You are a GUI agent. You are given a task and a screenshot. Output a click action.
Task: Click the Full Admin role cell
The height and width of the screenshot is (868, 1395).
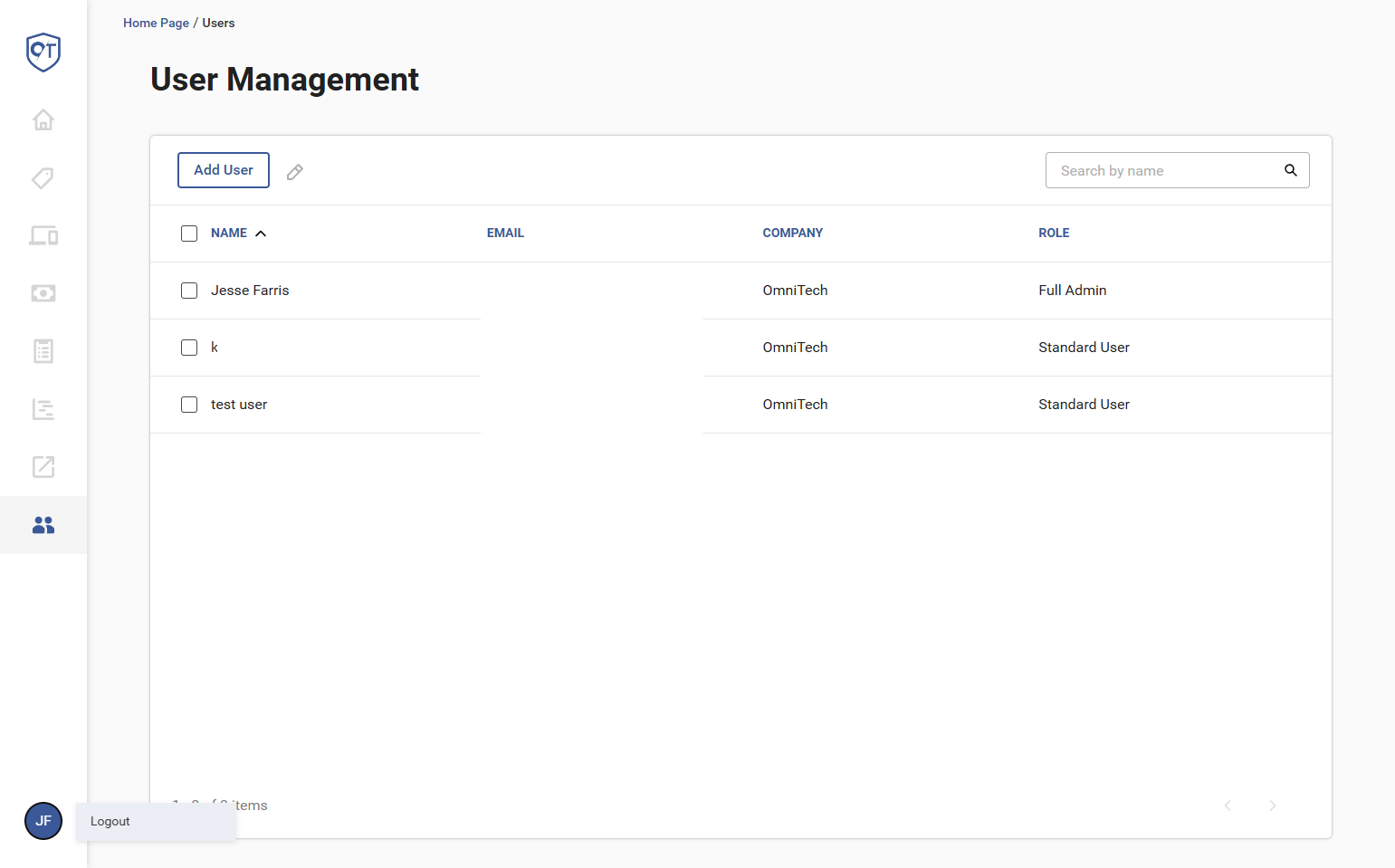1073,291
